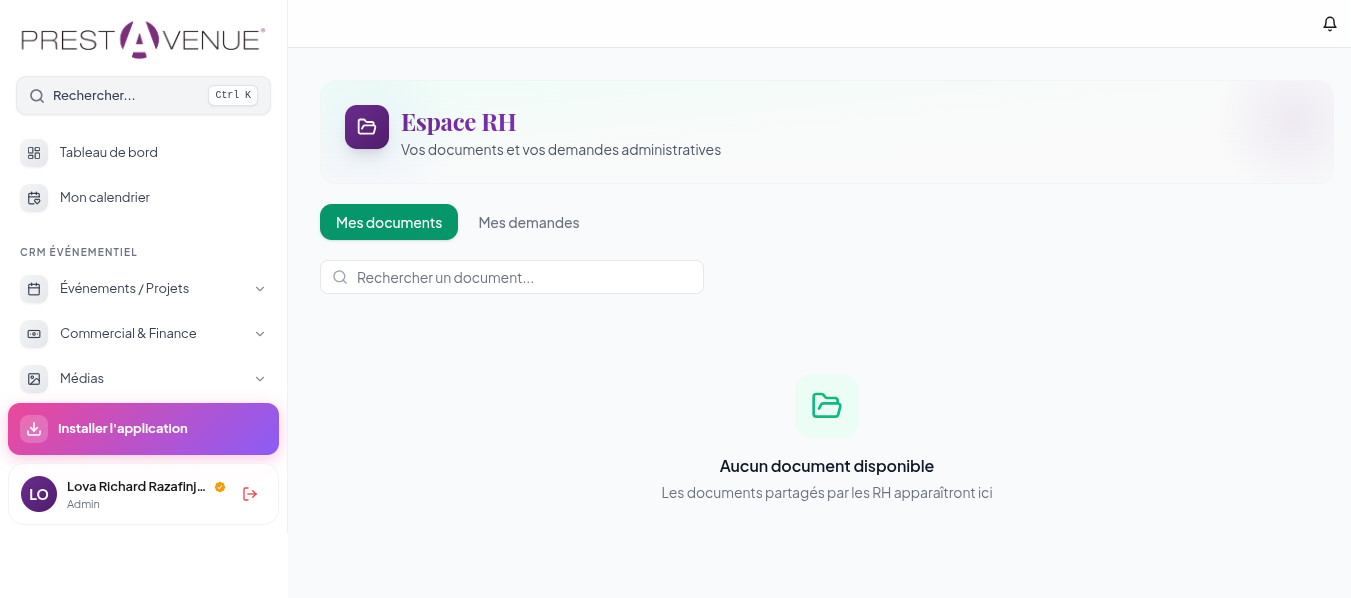Open the Médias menu label
Image resolution: width=1351 pixels, height=598 pixels.
coord(82,379)
